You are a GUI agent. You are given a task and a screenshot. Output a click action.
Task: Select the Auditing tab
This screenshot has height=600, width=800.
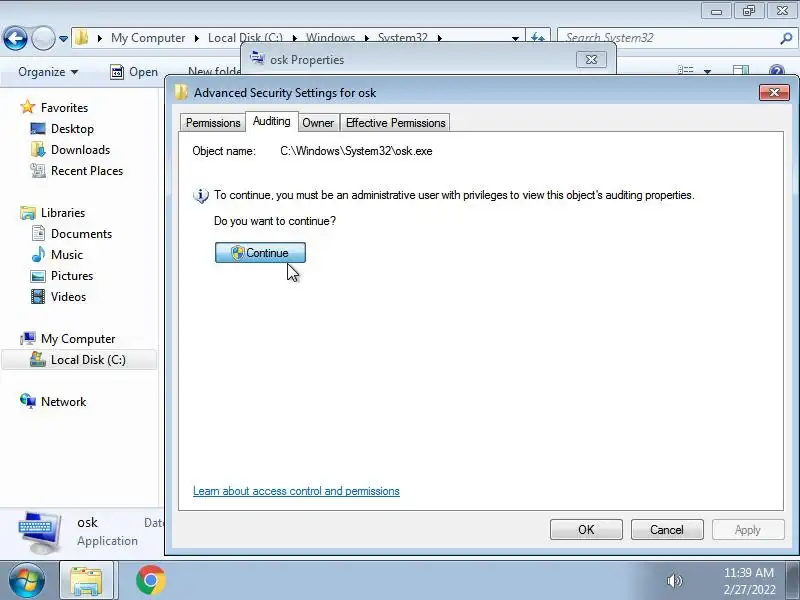[x=271, y=121]
